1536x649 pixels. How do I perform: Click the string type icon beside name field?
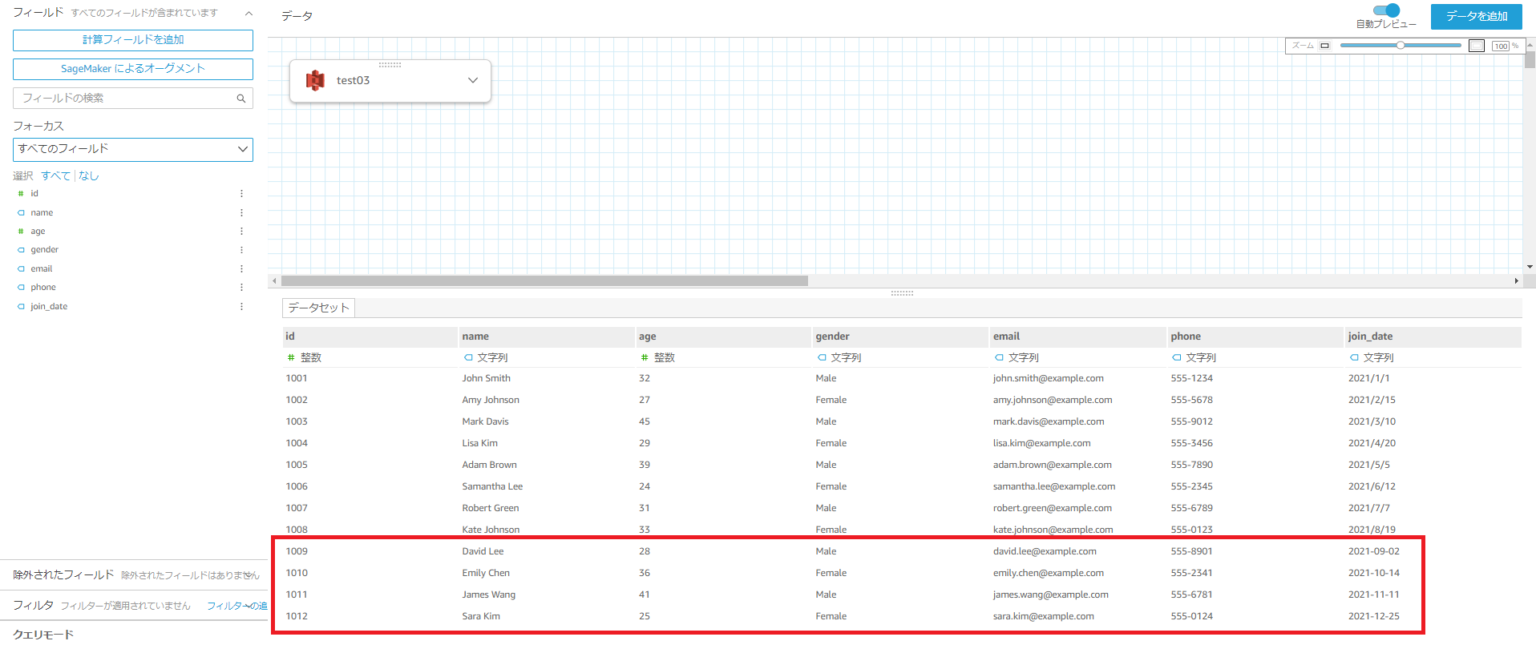22,212
